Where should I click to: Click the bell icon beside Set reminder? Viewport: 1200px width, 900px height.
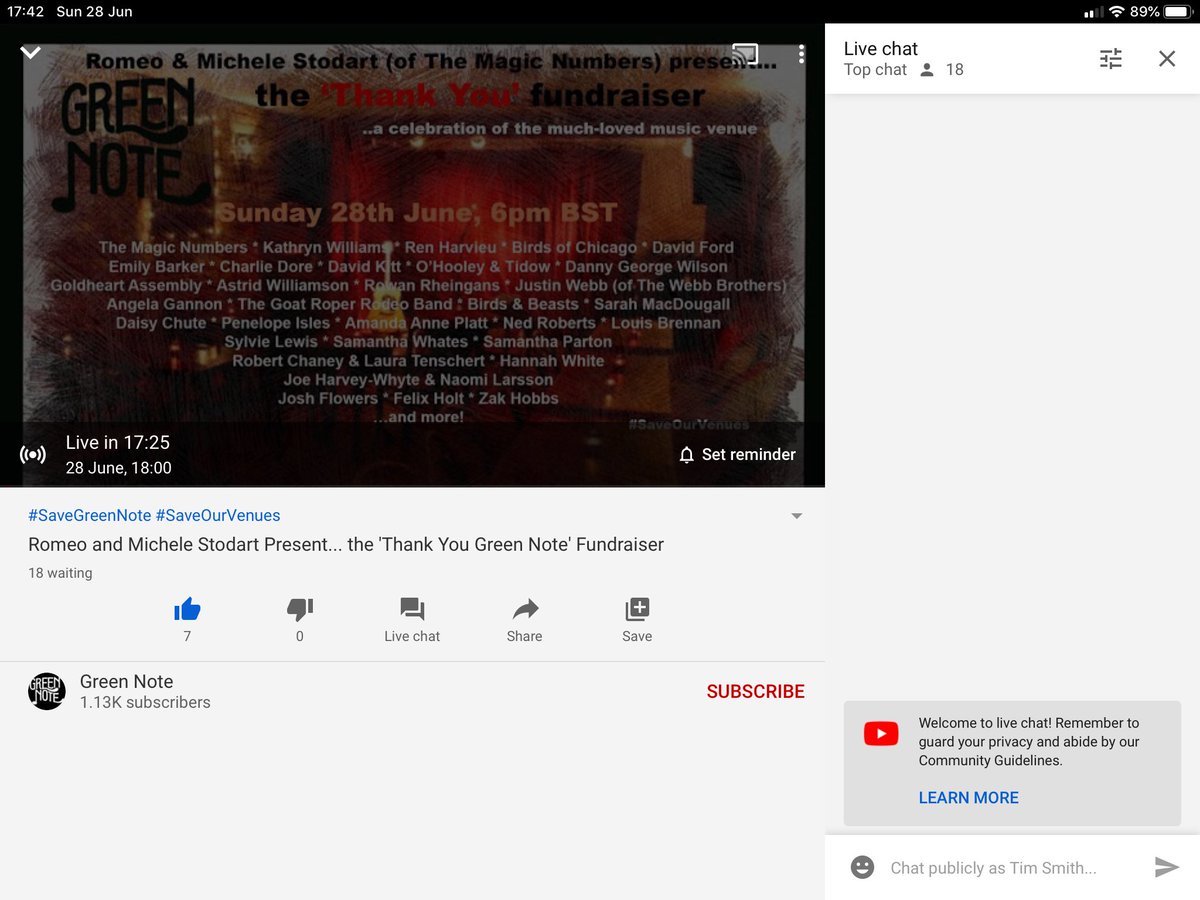[686, 455]
